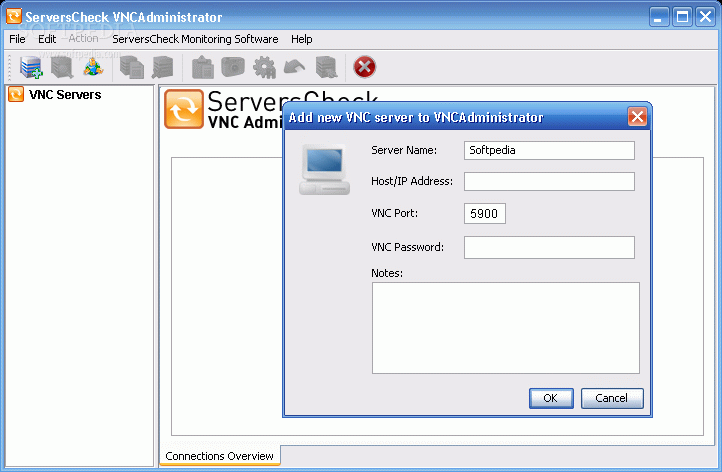Screen dimensions: 722x472
Task: Click the Server Name: label
Action: 404,150
